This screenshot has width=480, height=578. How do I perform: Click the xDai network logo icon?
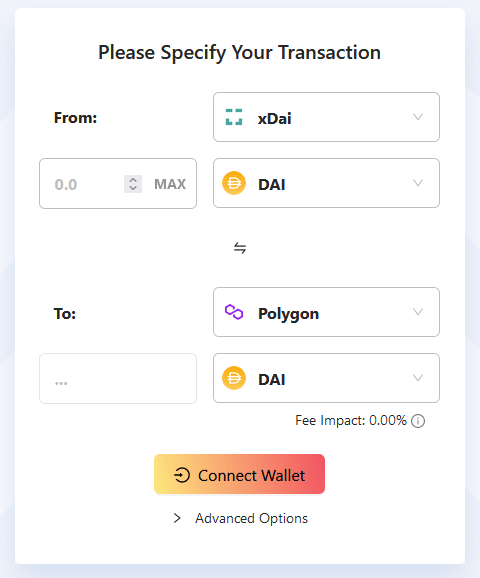click(234, 117)
